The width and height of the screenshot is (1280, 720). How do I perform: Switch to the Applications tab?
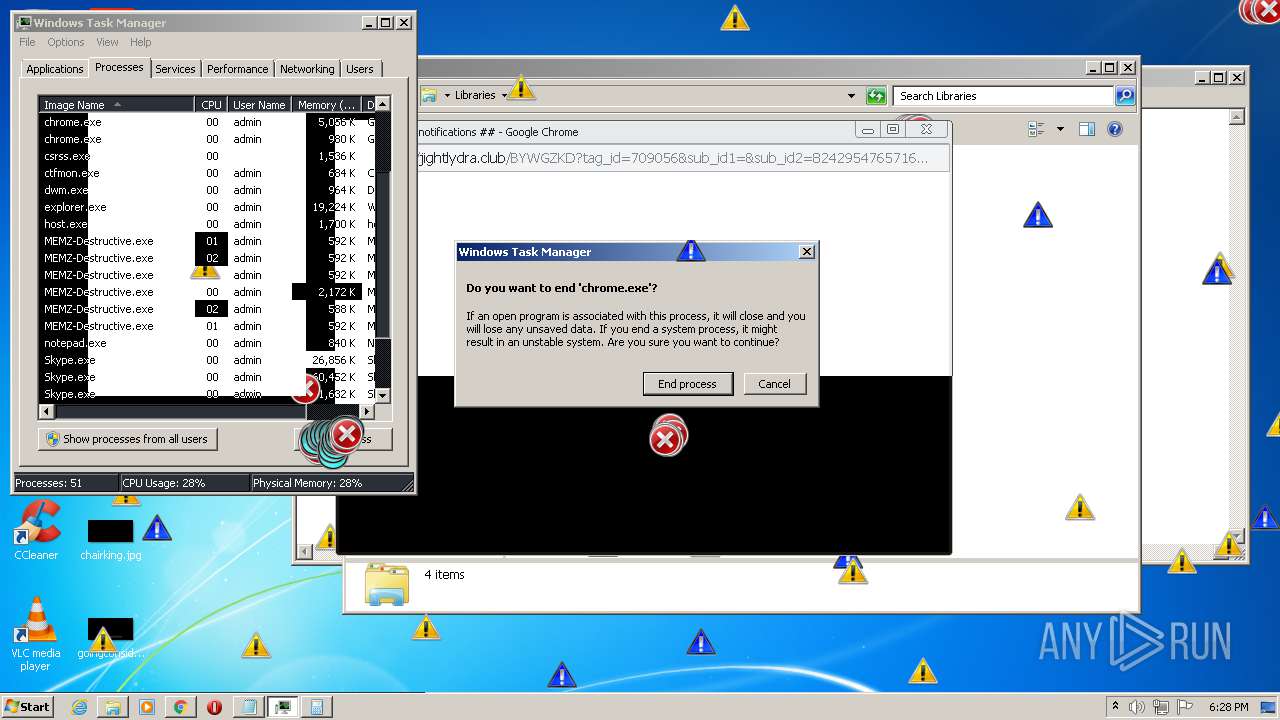pyautogui.click(x=54, y=69)
